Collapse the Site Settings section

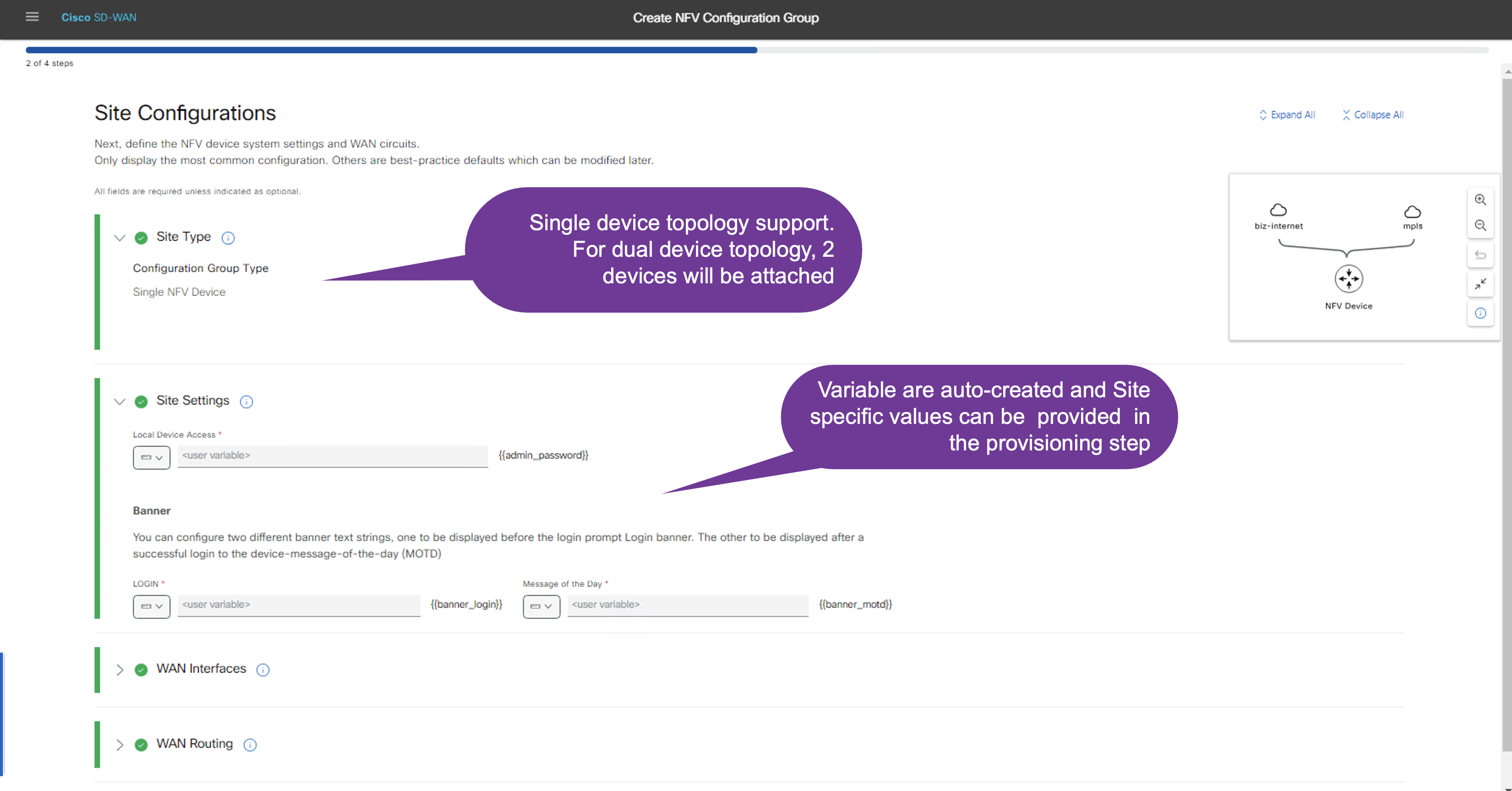pyautogui.click(x=119, y=401)
